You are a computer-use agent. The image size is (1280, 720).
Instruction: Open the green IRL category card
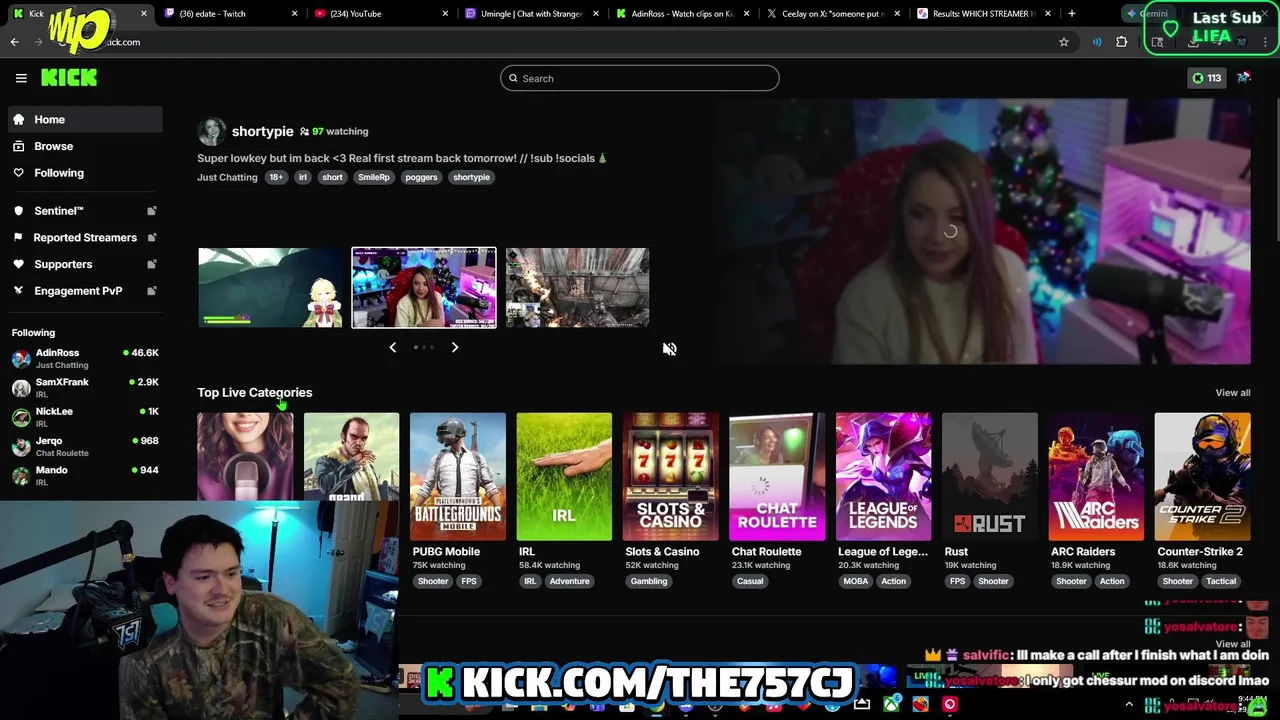tap(564, 477)
